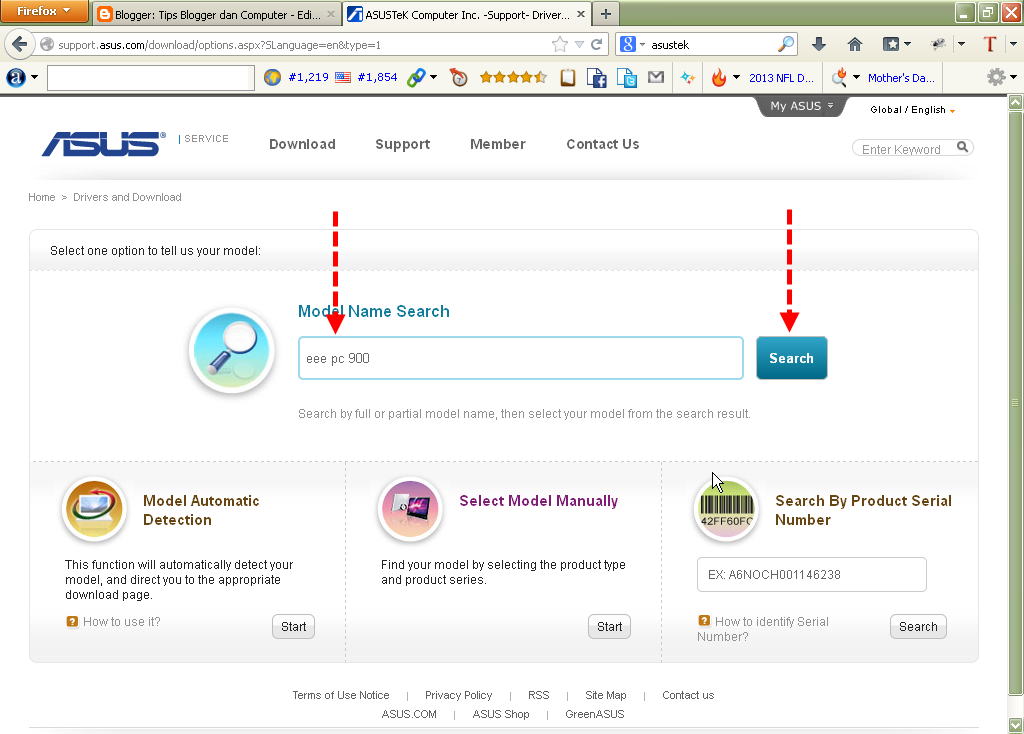The height and width of the screenshot is (734, 1024).
Task: Expand the bookmarks menu dropdown arrow
Action: (x=907, y=44)
